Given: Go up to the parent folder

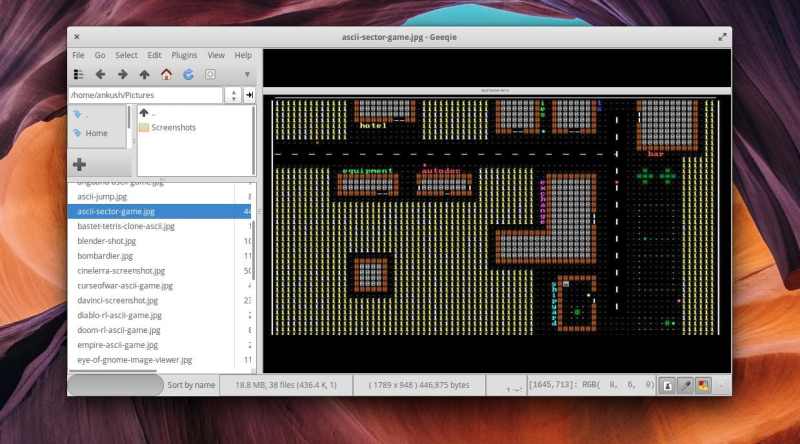Looking at the screenshot, I should coord(144,74).
